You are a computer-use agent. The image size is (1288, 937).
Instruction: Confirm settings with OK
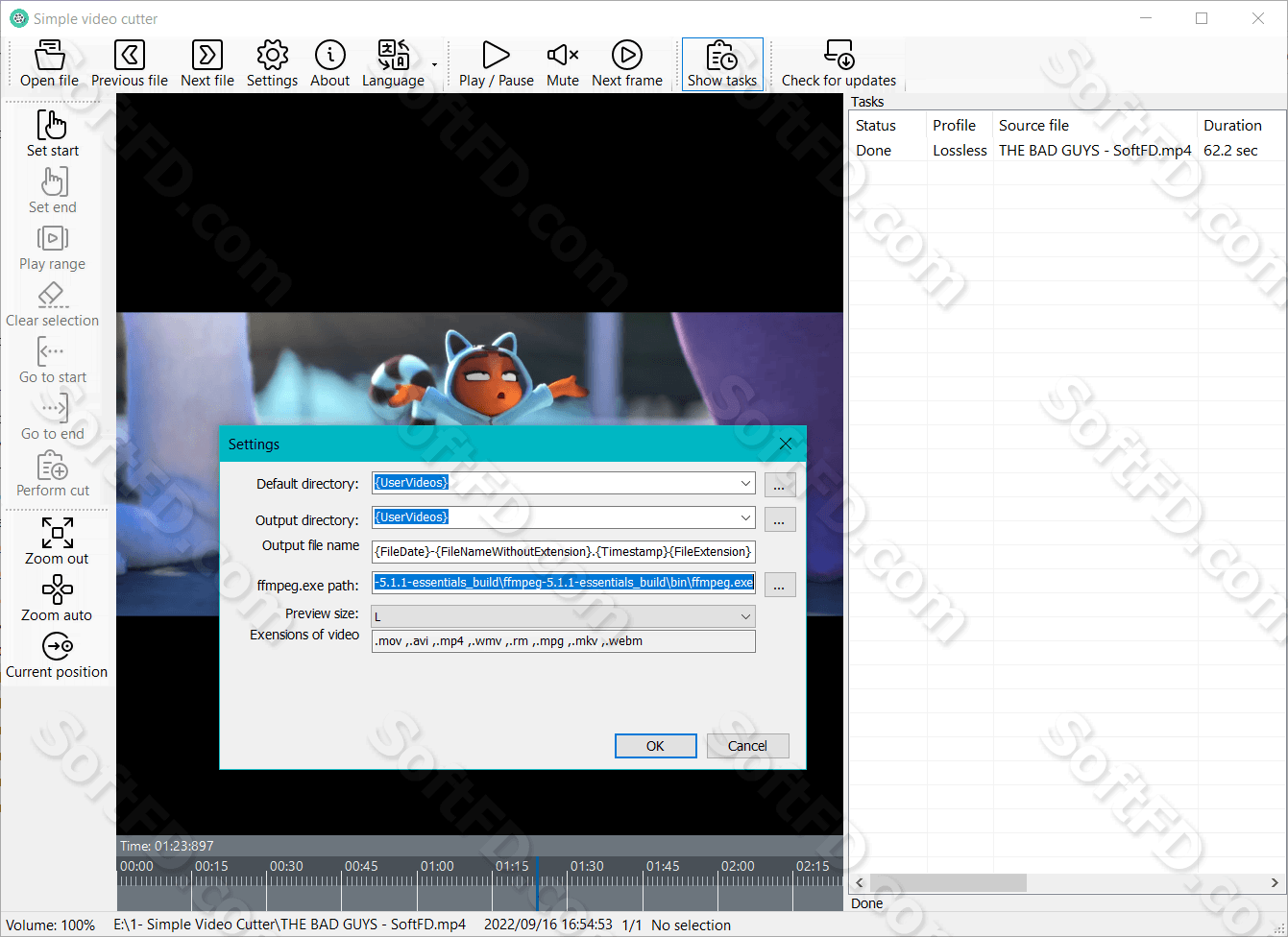[x=655, y=746]
